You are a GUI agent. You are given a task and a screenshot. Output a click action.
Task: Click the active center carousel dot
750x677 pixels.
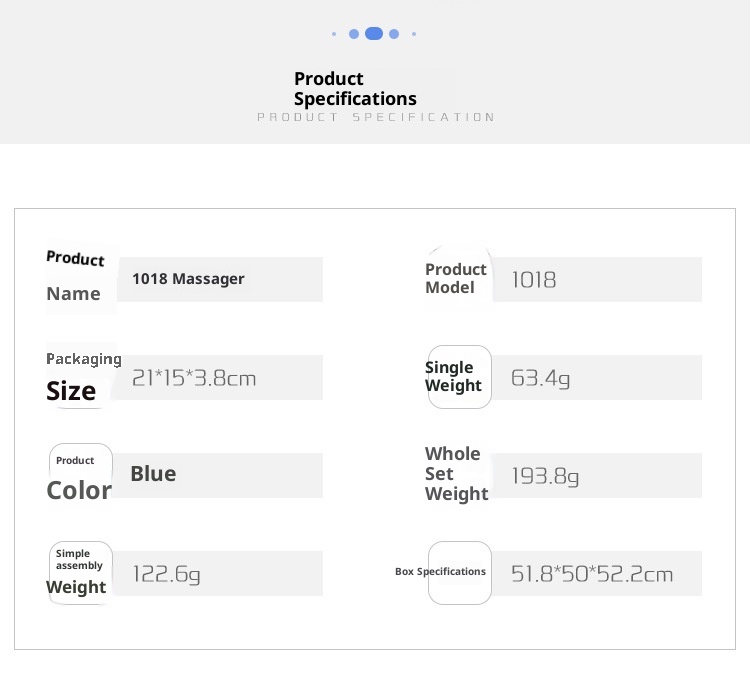click(x=374, y=34)
